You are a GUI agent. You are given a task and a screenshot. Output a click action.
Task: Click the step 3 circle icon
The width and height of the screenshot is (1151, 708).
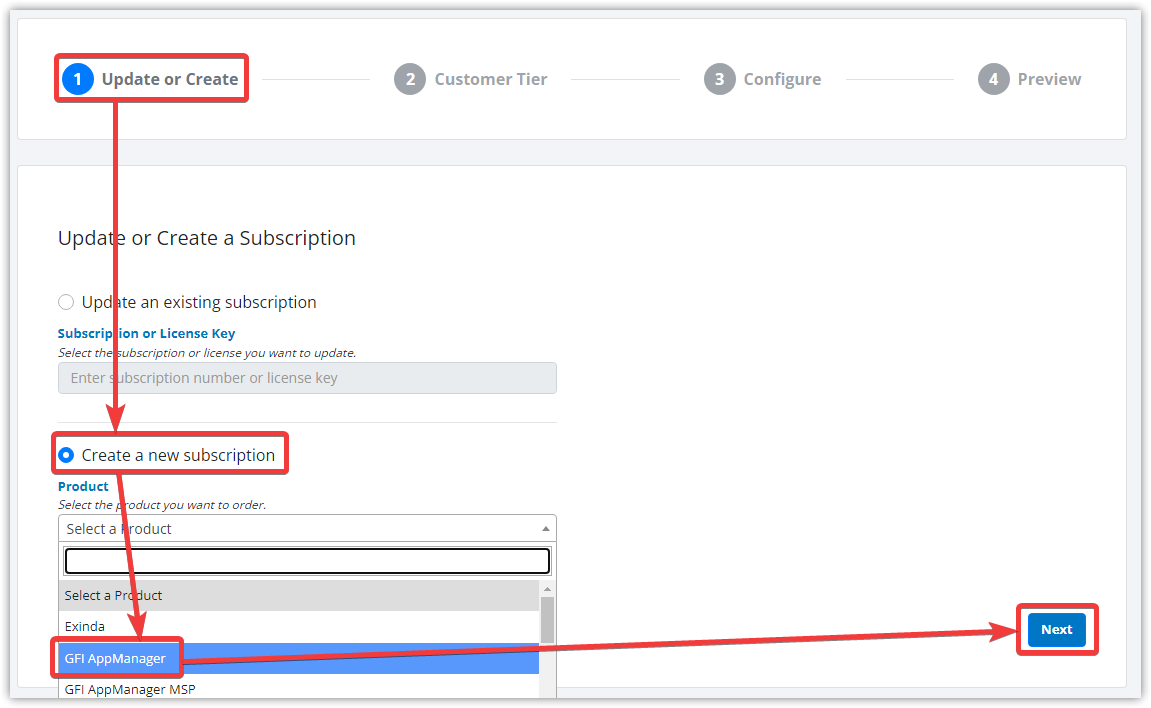pos(719,79)
